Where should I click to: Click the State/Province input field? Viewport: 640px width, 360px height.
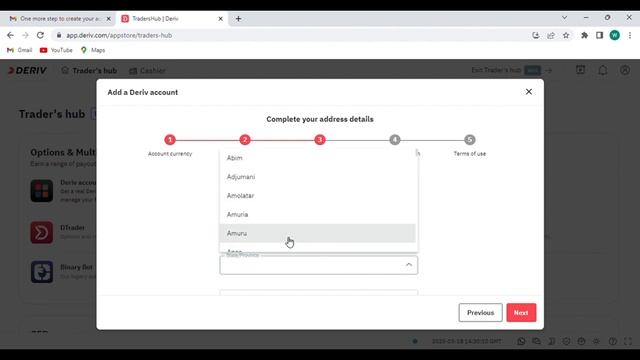pyautogui.click(x=318, y=265)
